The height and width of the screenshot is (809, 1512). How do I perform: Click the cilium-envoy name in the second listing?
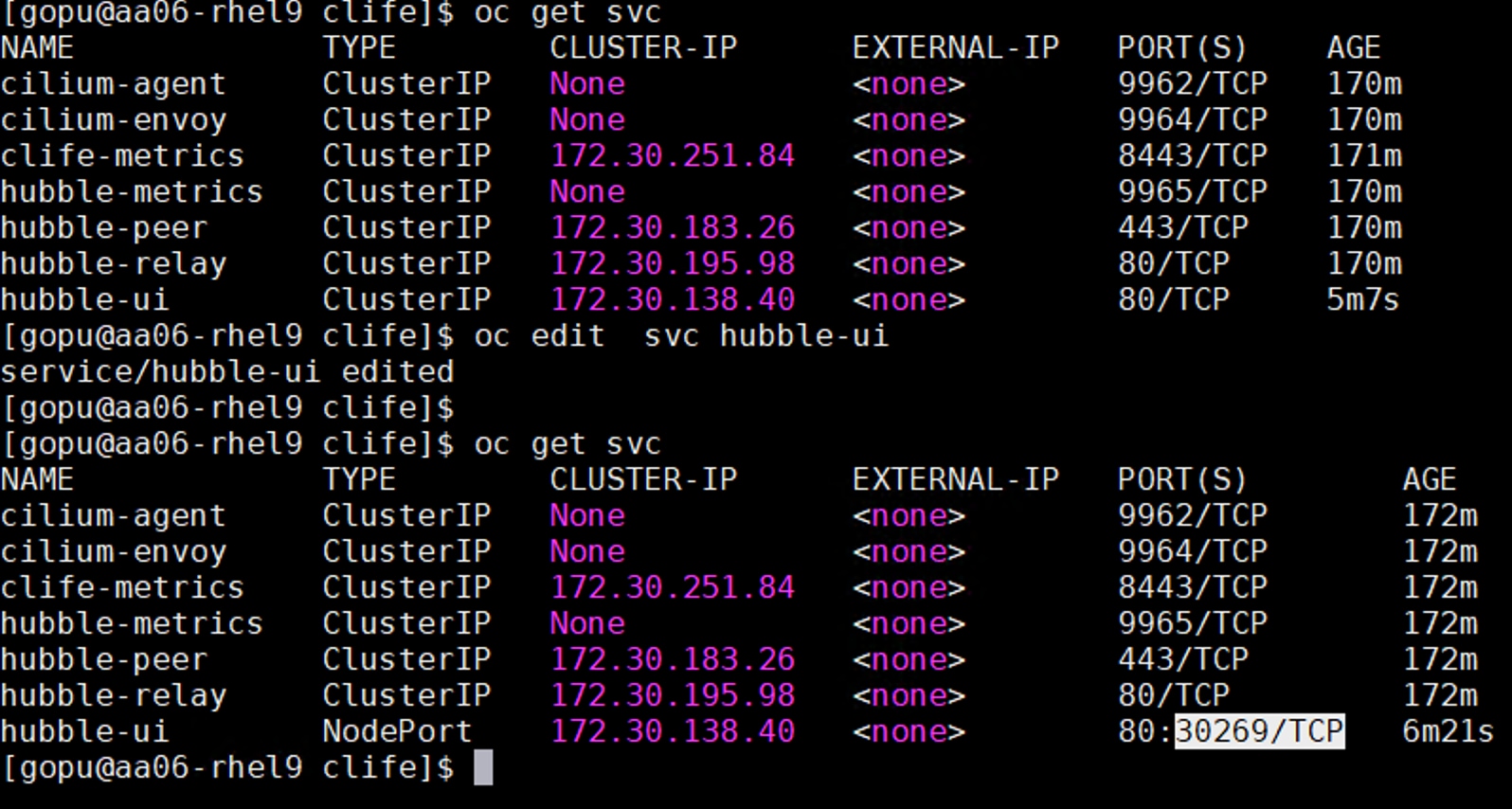pyautogui.click(x=114, y=551)
